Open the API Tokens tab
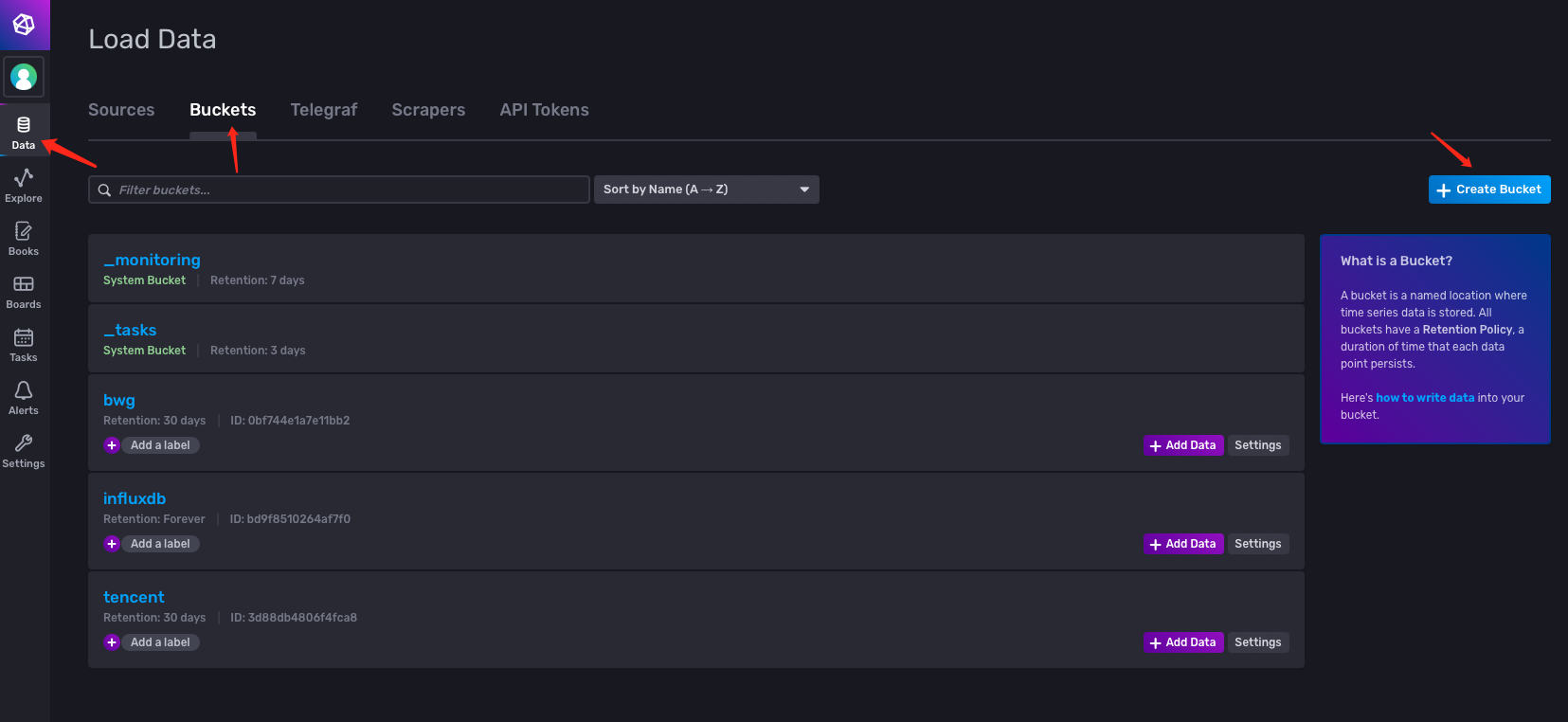The image size is (1568, 722). pyautogui.click(x=545, y=110)
